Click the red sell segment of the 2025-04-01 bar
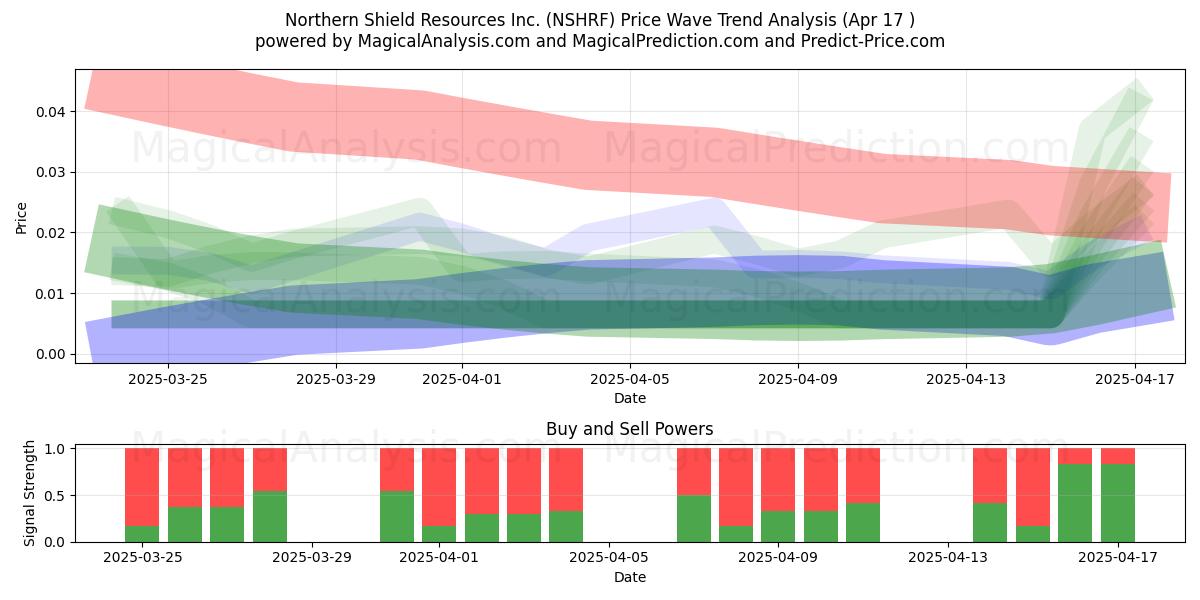This screenshot has width=1200, height=600. (x=439, y=487)
